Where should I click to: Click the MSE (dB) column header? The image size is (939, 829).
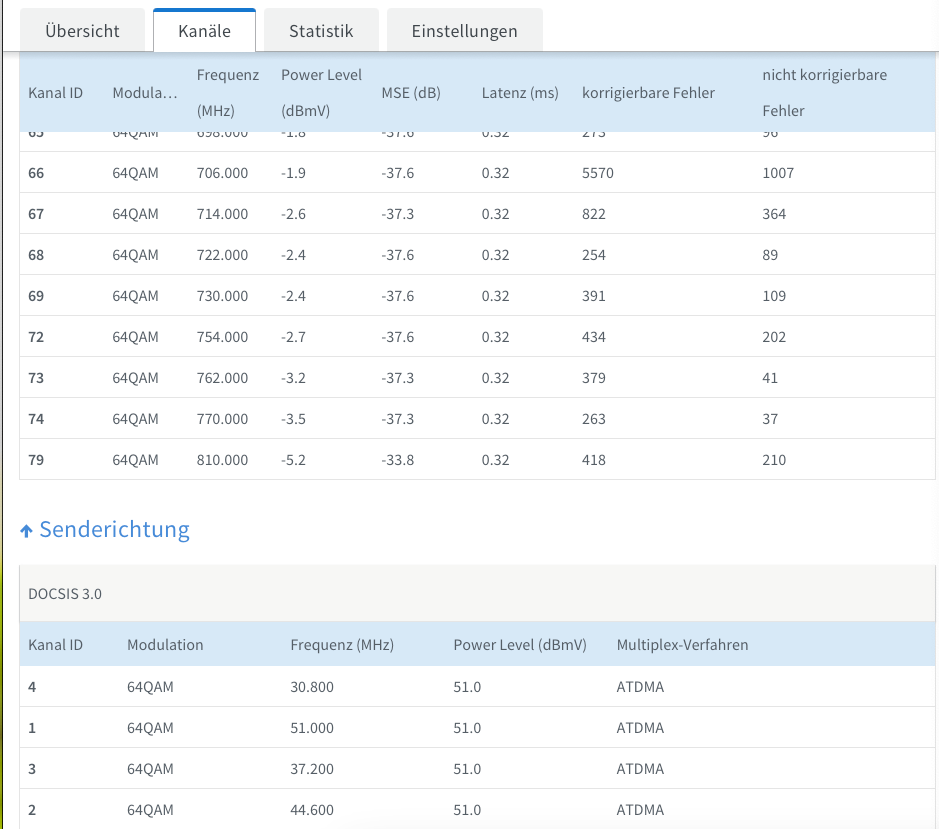click(411, 93)
